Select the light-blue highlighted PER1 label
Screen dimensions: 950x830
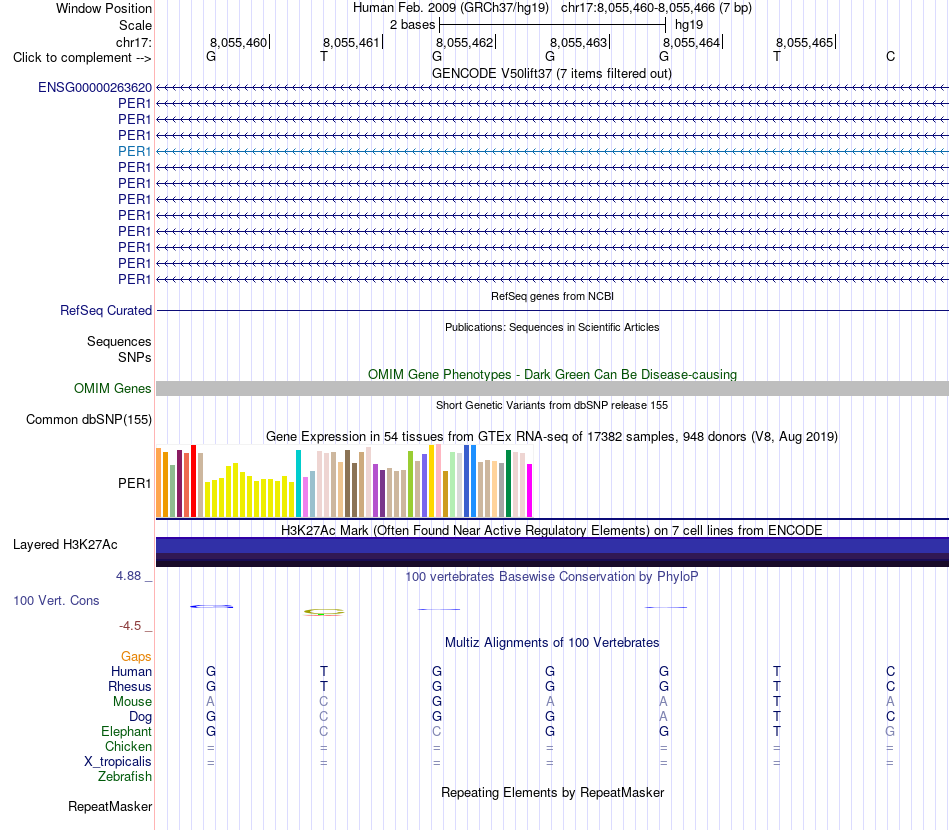pos(135,151)
